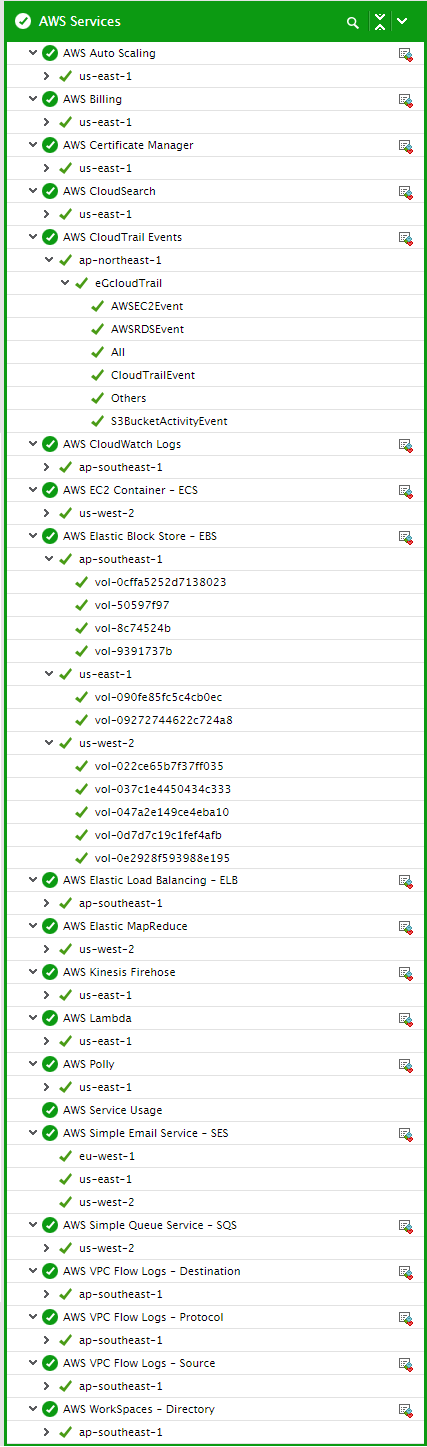This screenshot has width=427, height=1447.
Task: Open details icon for AWS Certificate Manager
Action: [406, 146]
